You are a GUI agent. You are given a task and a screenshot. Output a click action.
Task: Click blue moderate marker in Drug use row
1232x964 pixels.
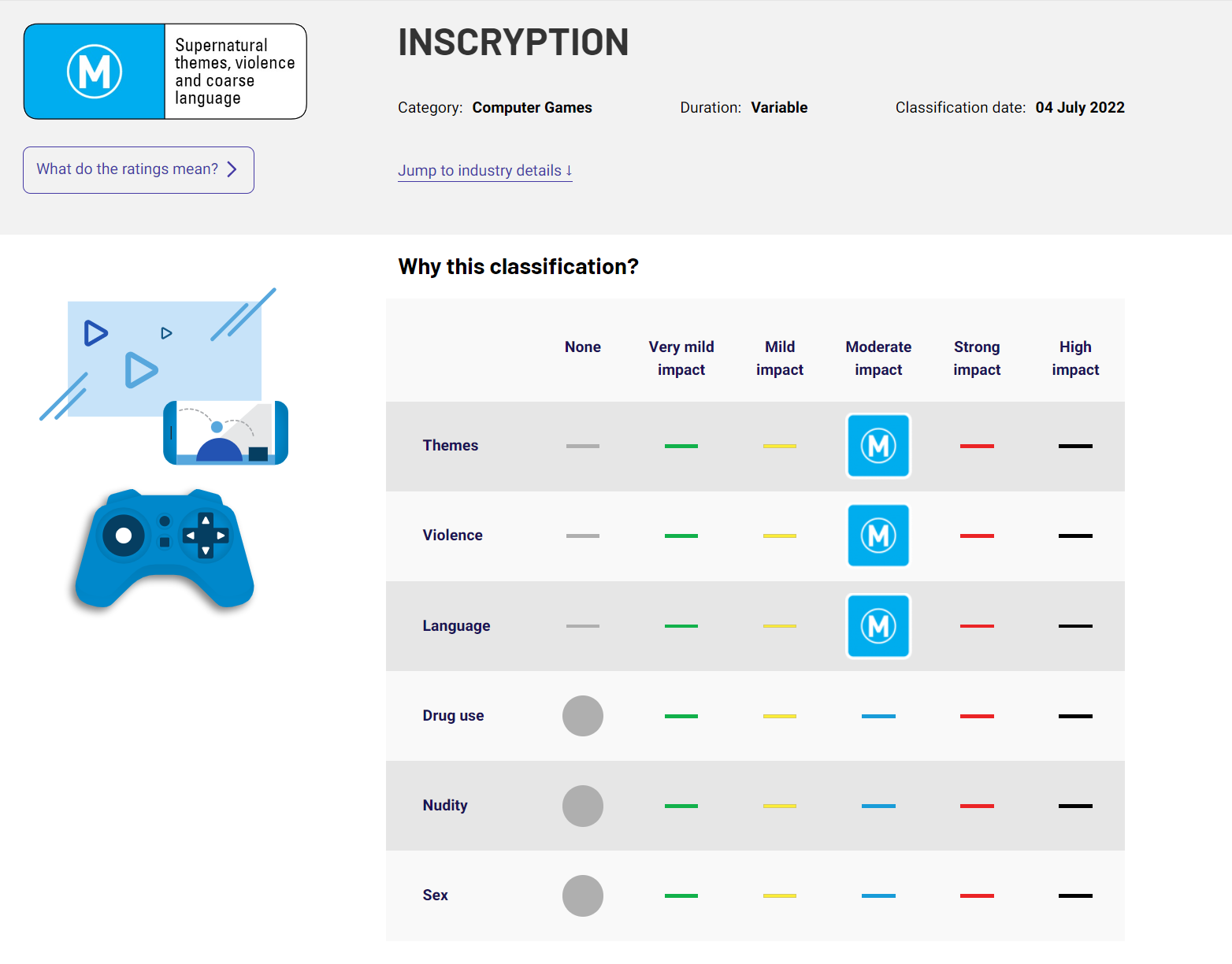tap(878, 717)
